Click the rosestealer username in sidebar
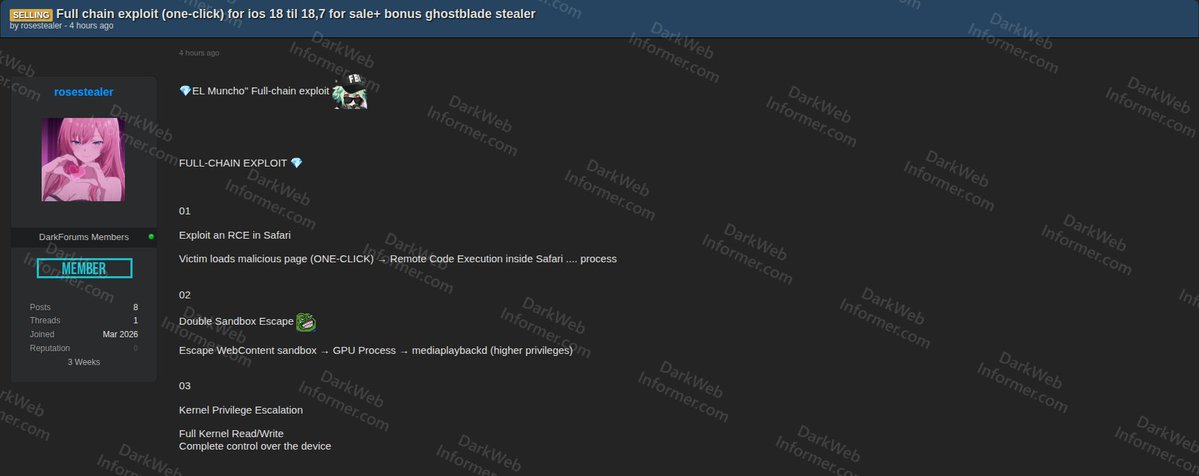The image size is (1199, 476). point(83,92)
